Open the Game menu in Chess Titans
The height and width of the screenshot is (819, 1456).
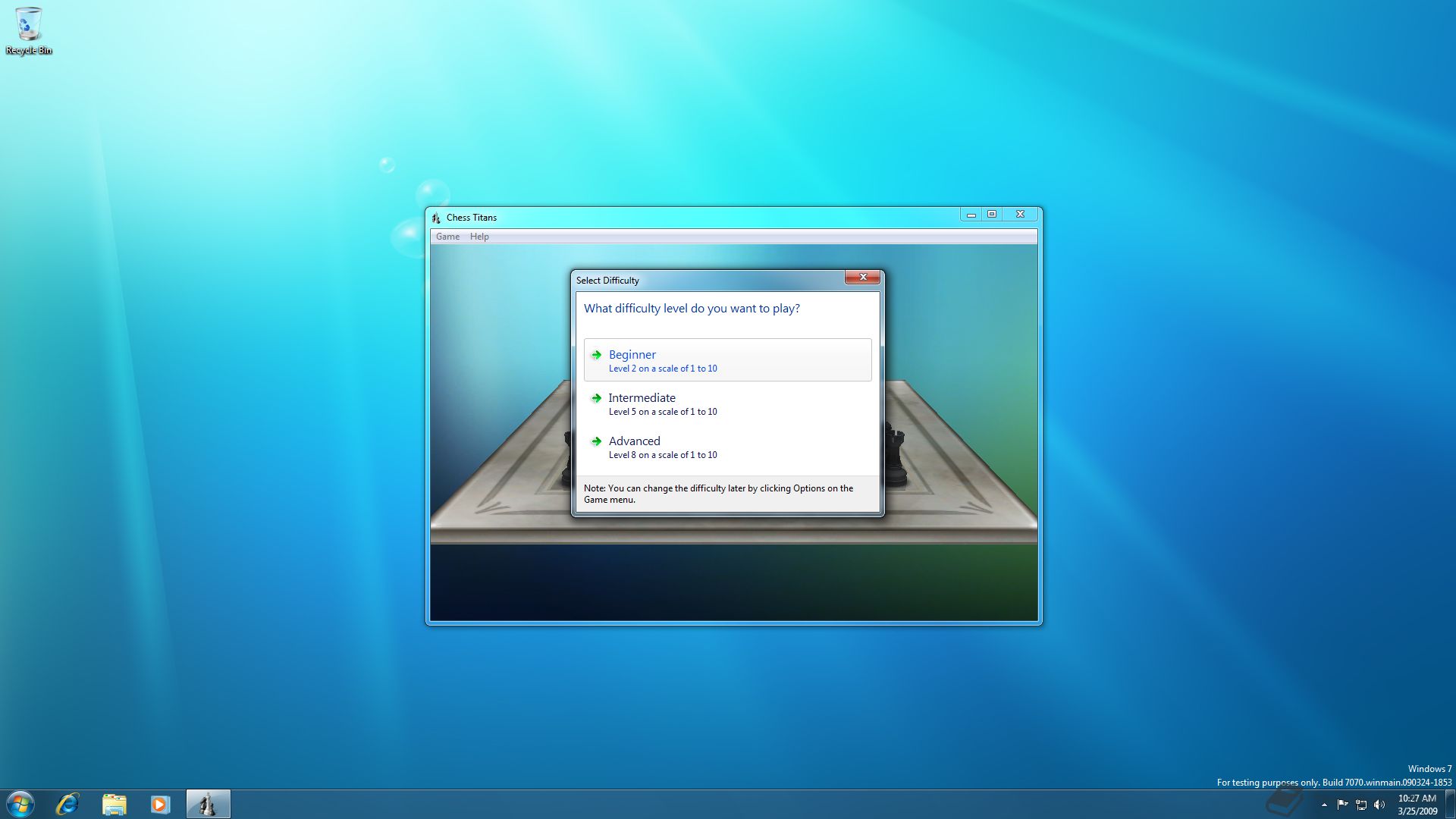coord(447,237)
